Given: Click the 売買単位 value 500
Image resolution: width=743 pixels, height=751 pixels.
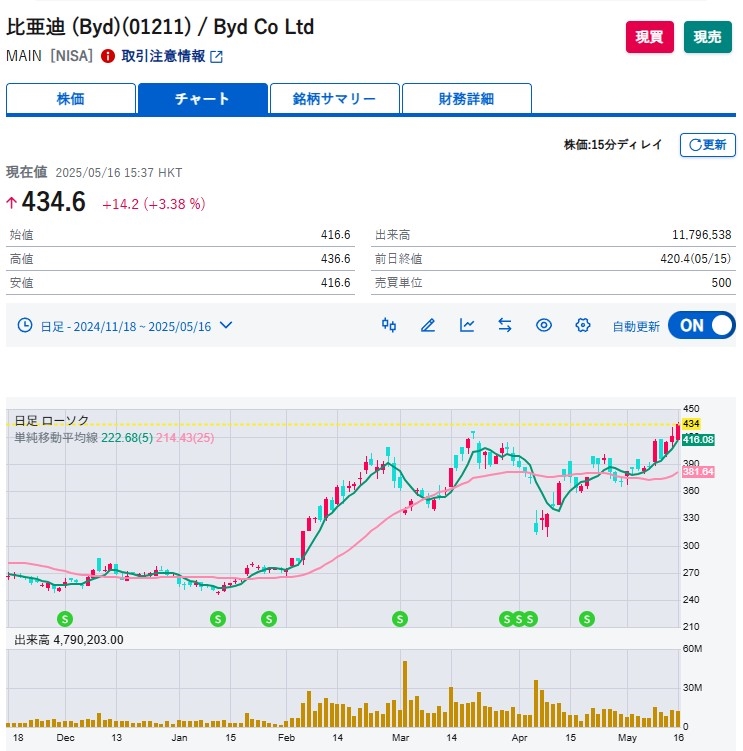Looking at the screenshot, I should tap(721, 283).
